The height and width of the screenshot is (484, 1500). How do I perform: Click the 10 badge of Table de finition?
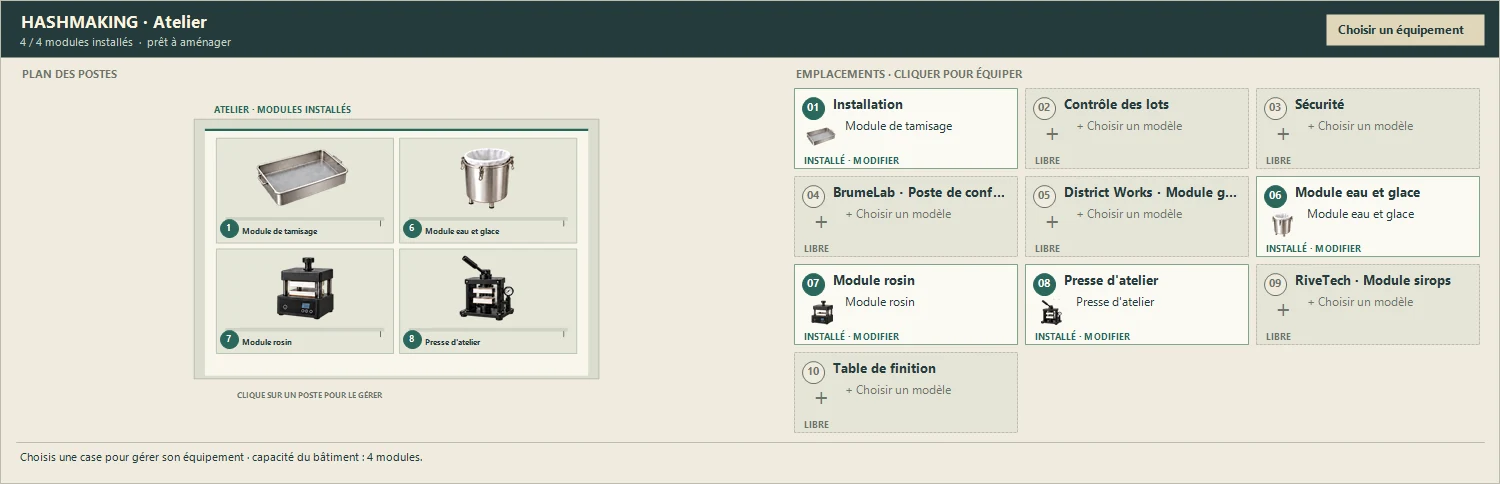[813, 371]
